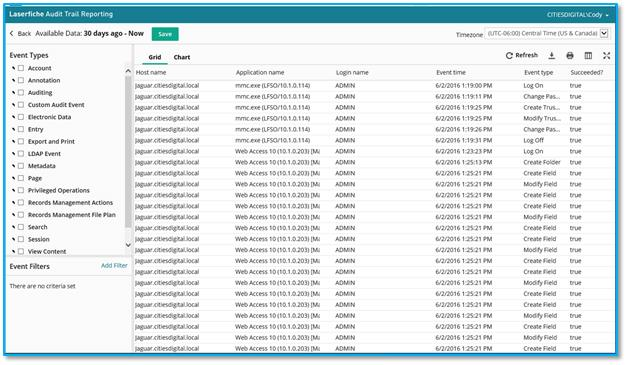Sort by Host name column header
Screen dimensions: 627x365
(x=151, y=72)
